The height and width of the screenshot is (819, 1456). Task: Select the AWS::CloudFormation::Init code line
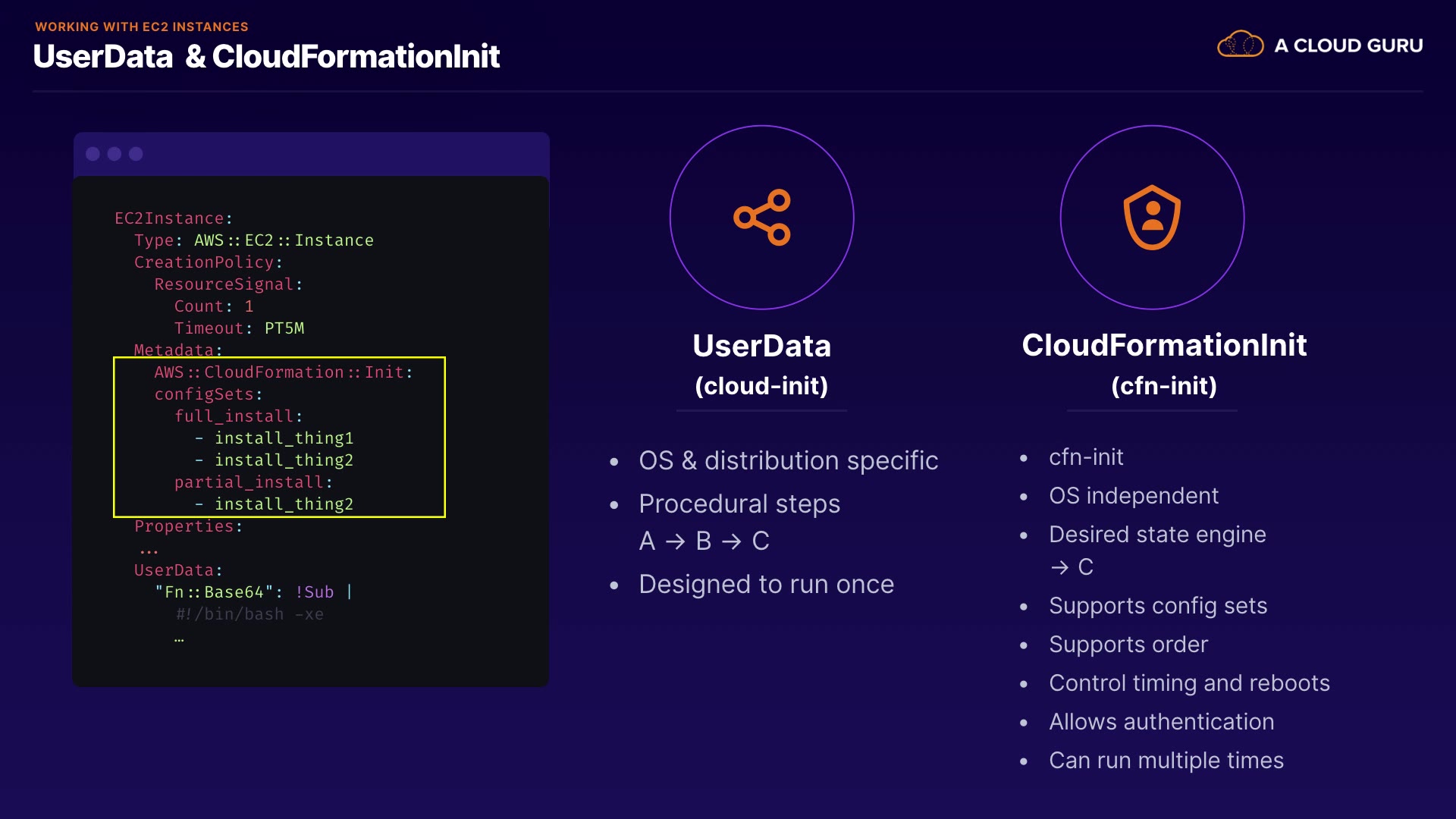(x=283, y=372)
